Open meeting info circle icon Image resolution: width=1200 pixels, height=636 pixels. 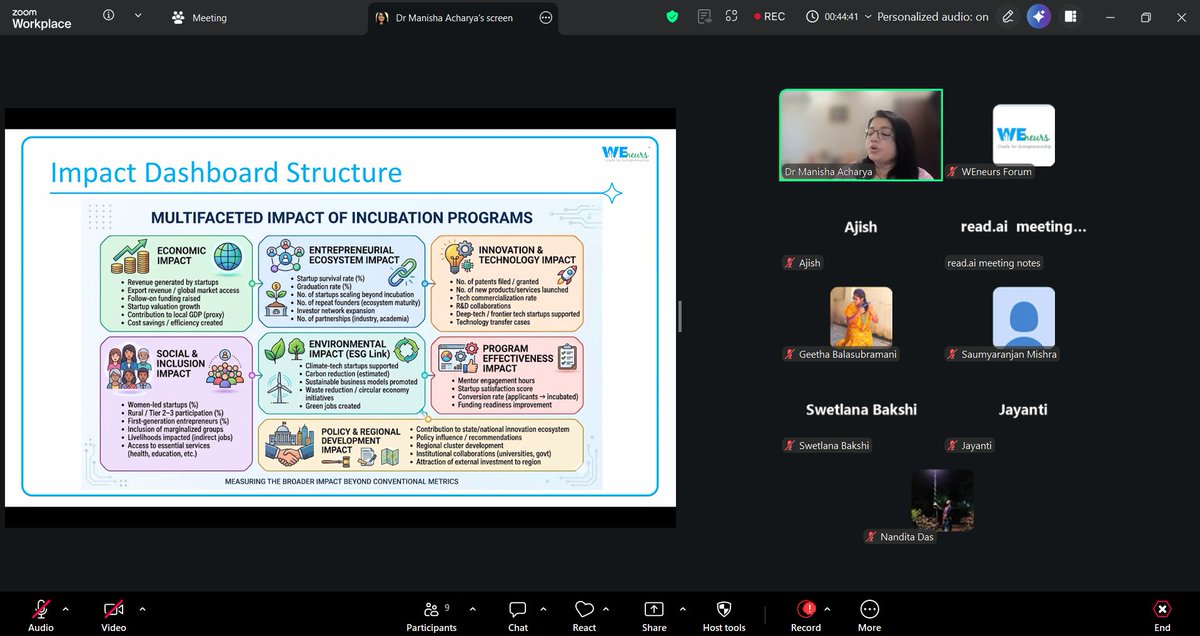tap(108, 16)
